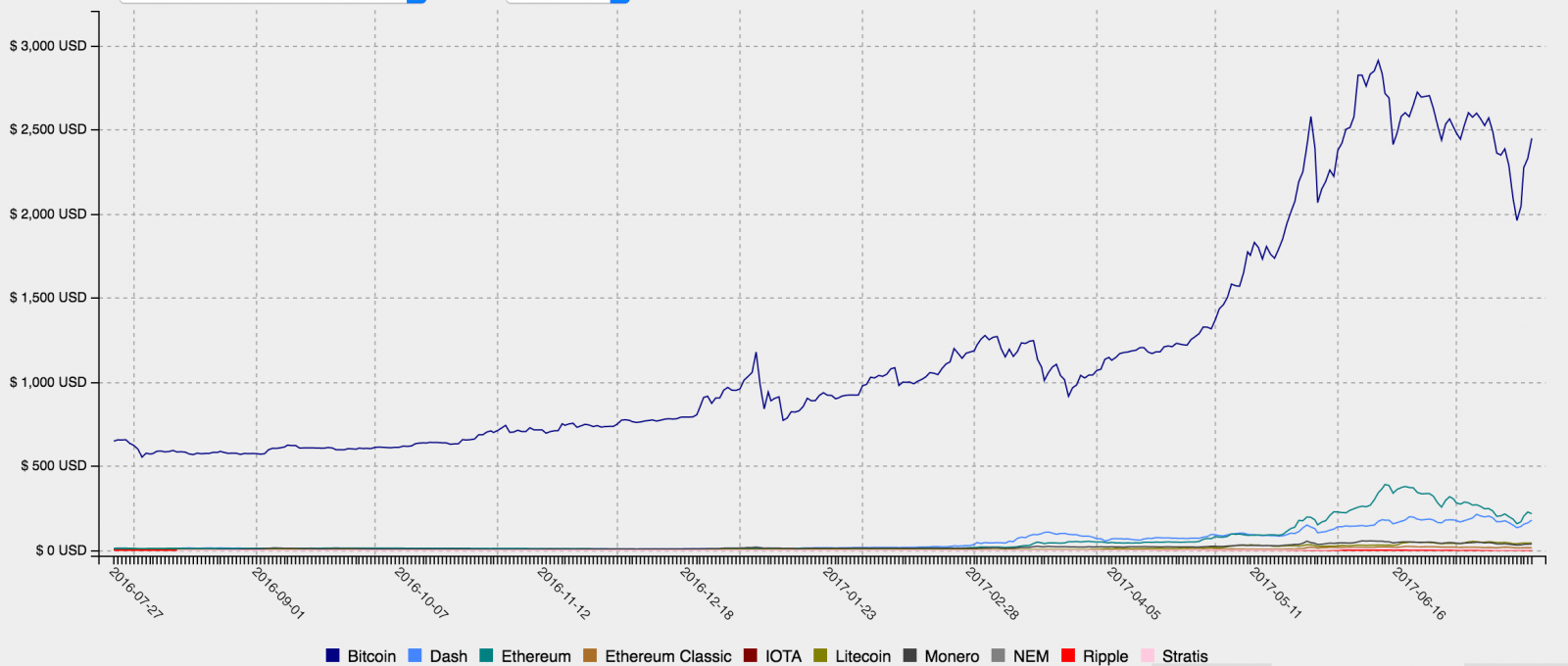Click the $ 3,000 USD axis label
The height and width of the screenshot is (666, 1568).
point(48,46)
